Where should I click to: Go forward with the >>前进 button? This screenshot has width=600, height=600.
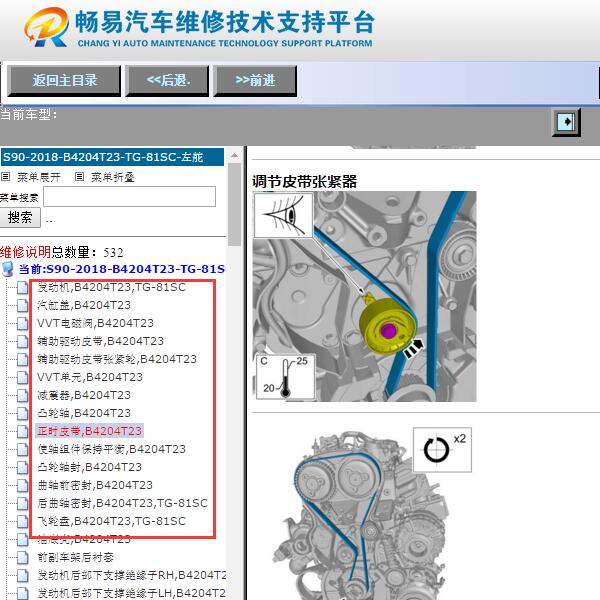tap(255, 81)
